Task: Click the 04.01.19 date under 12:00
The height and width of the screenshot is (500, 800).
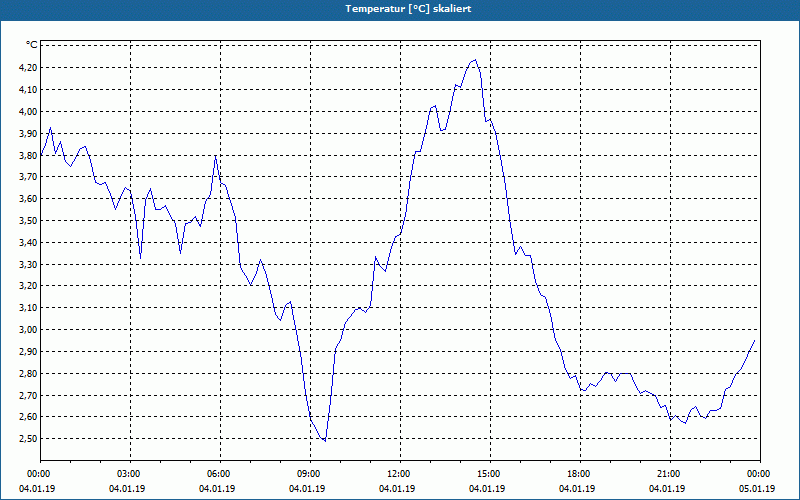Action: click(397, 489)
